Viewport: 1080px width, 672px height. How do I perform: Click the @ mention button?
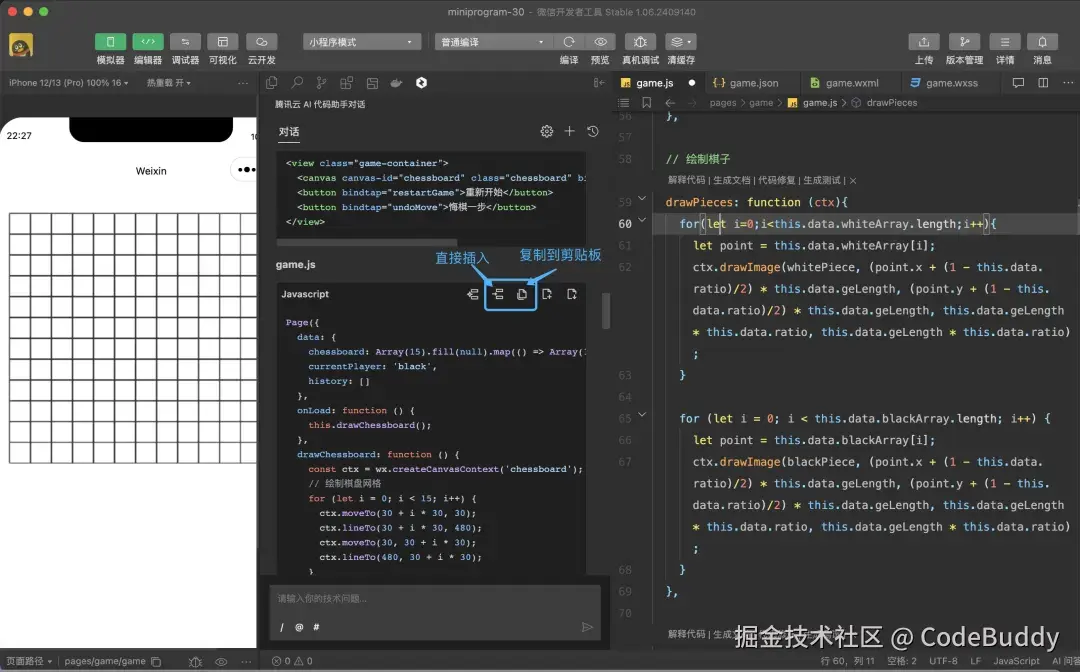[x=299, y=627]
